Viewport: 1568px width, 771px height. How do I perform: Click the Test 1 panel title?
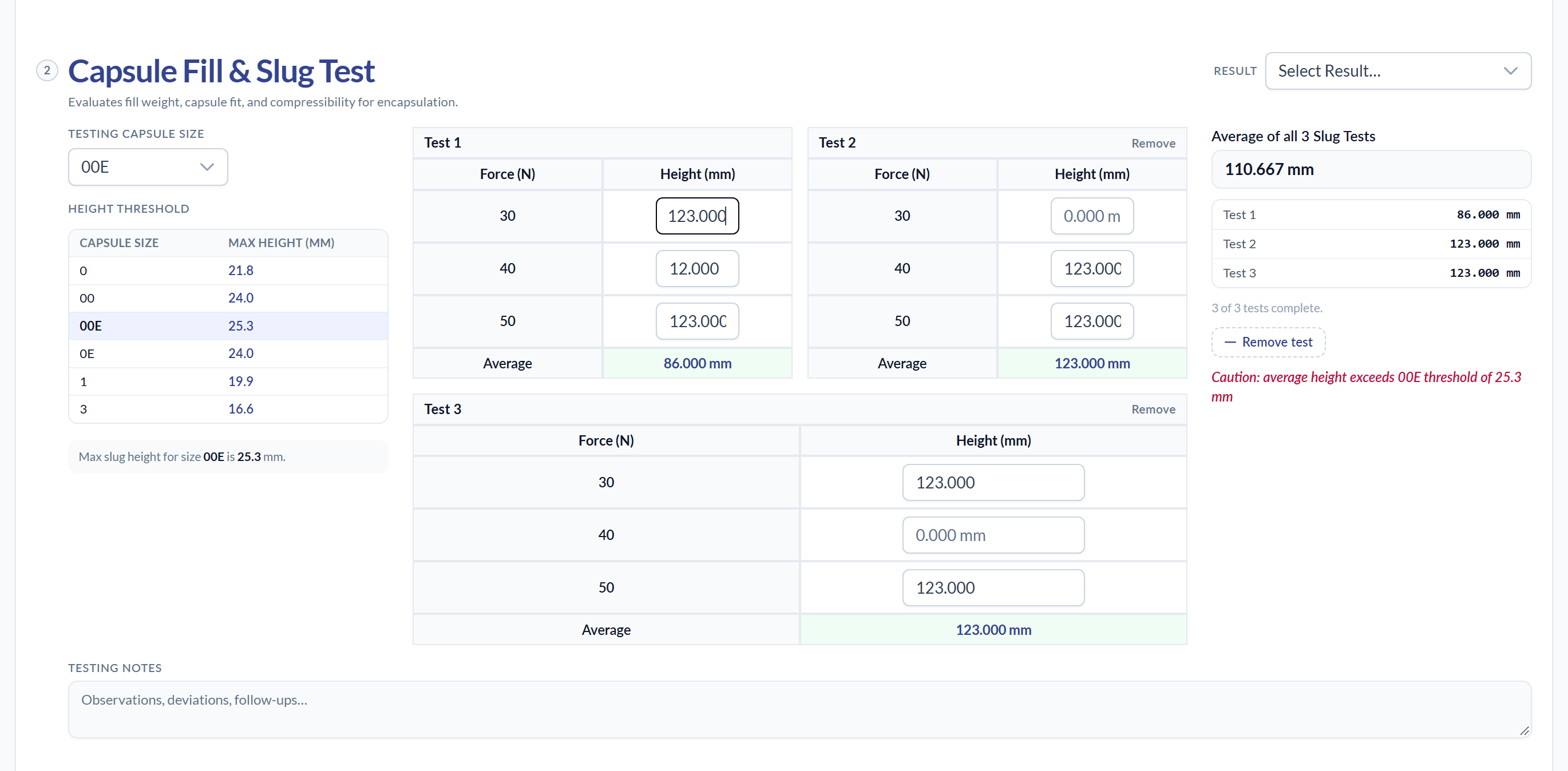click(x=442, y=142)
